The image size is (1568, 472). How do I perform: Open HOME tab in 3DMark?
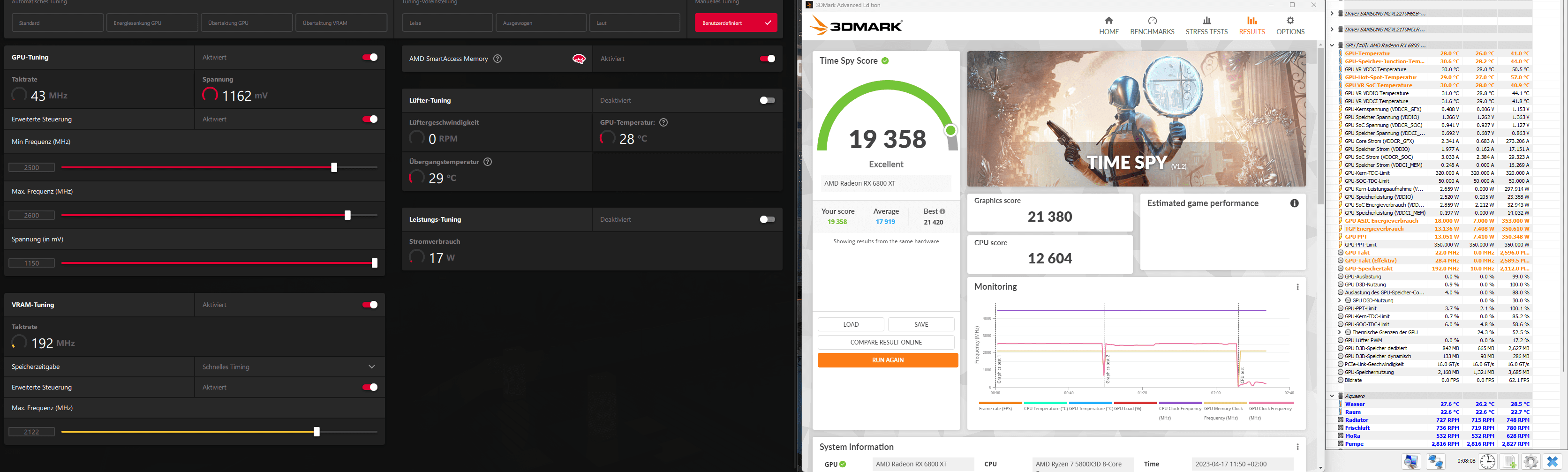(1108, 26)
